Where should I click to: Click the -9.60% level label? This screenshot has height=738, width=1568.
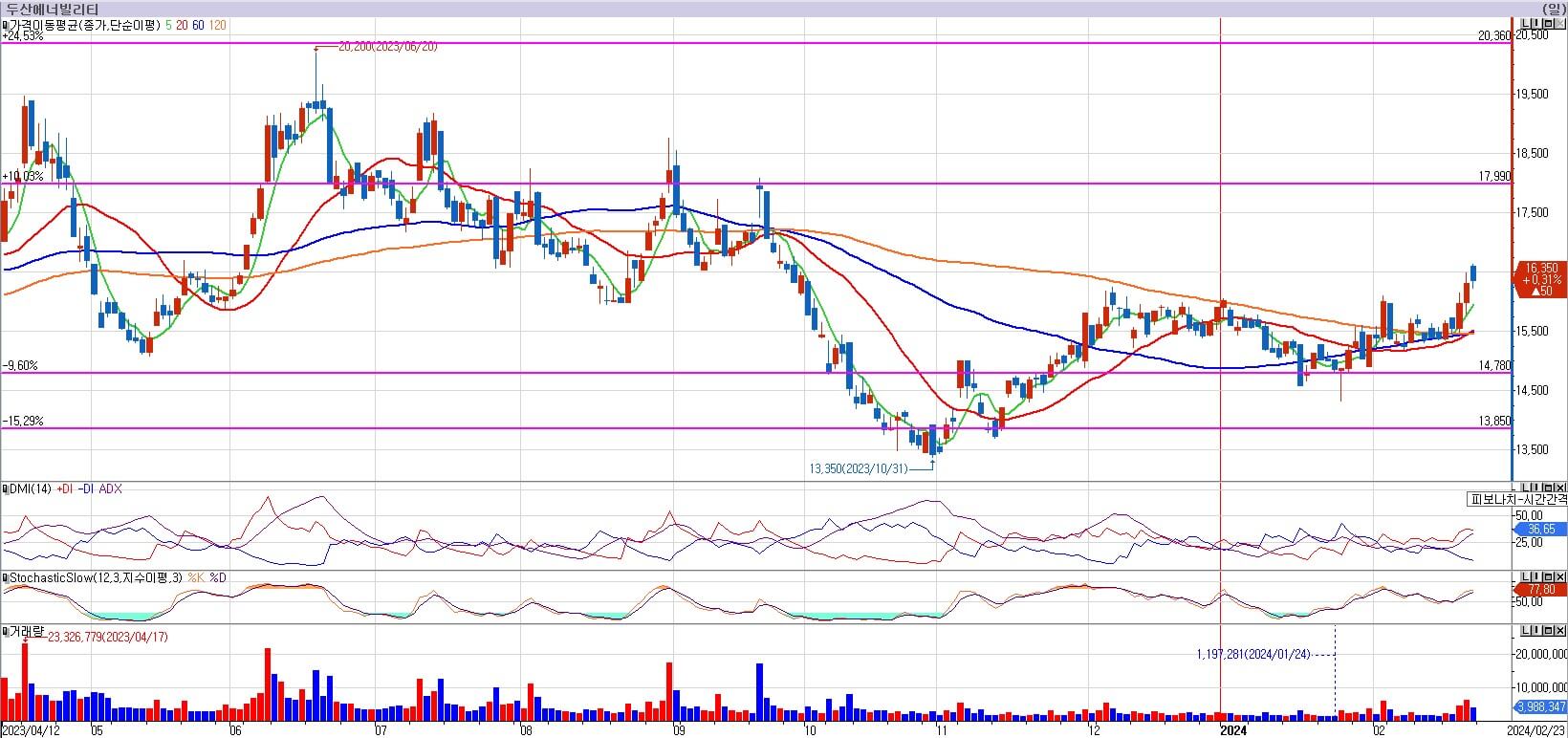pyautogui.click(x=21, y=365)
